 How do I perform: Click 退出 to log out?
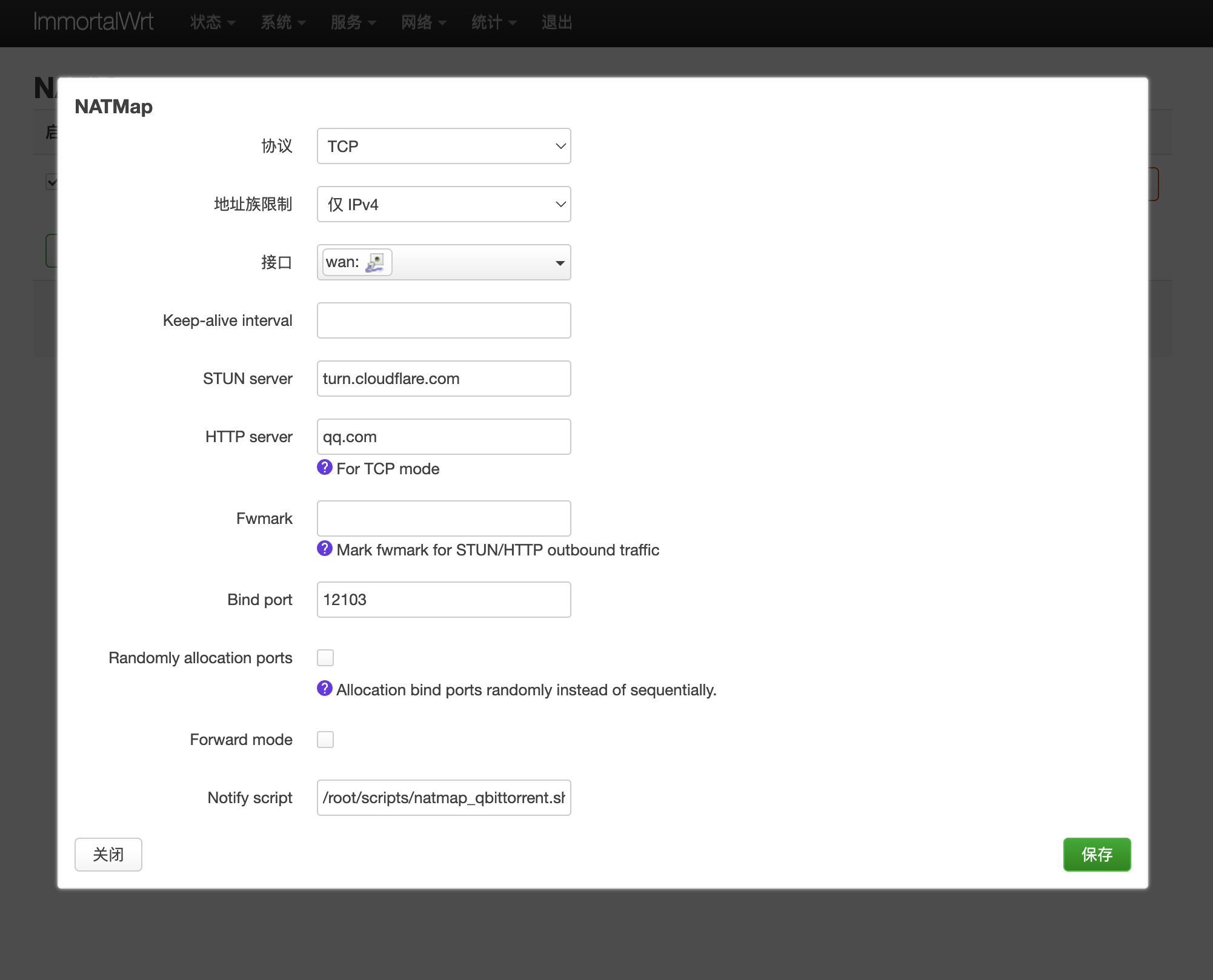(x=557, y=23)
